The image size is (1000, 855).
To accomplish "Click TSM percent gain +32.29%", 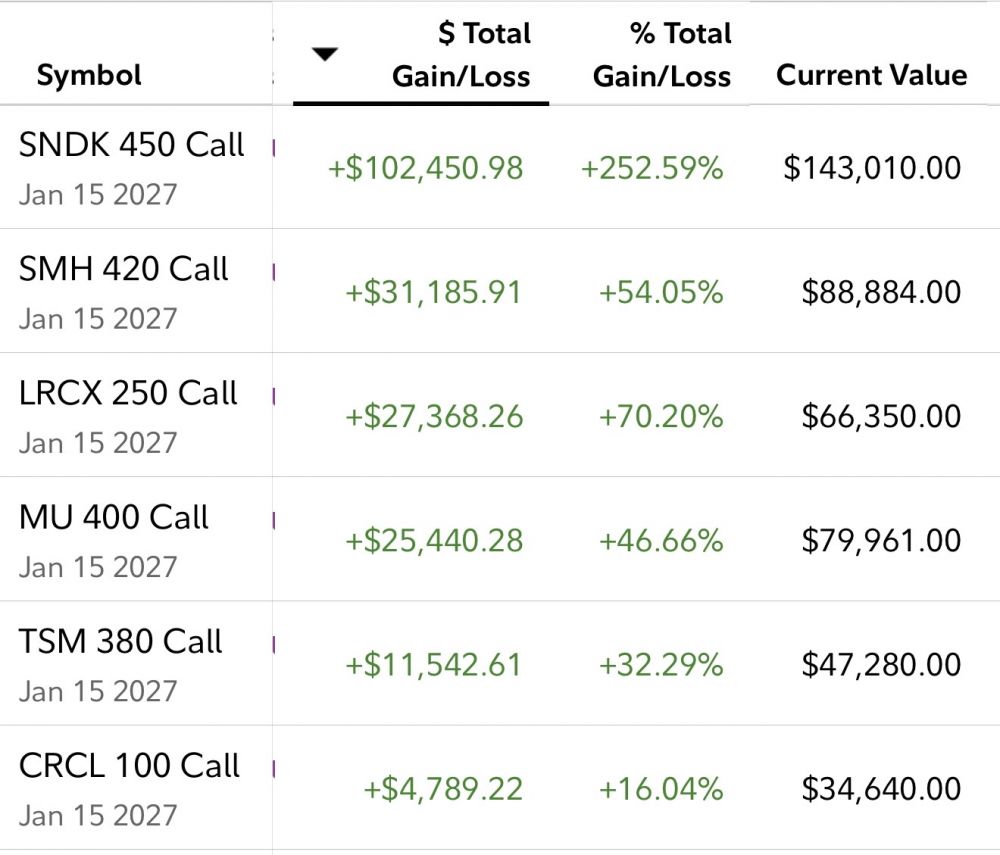I will coord(660,665).
